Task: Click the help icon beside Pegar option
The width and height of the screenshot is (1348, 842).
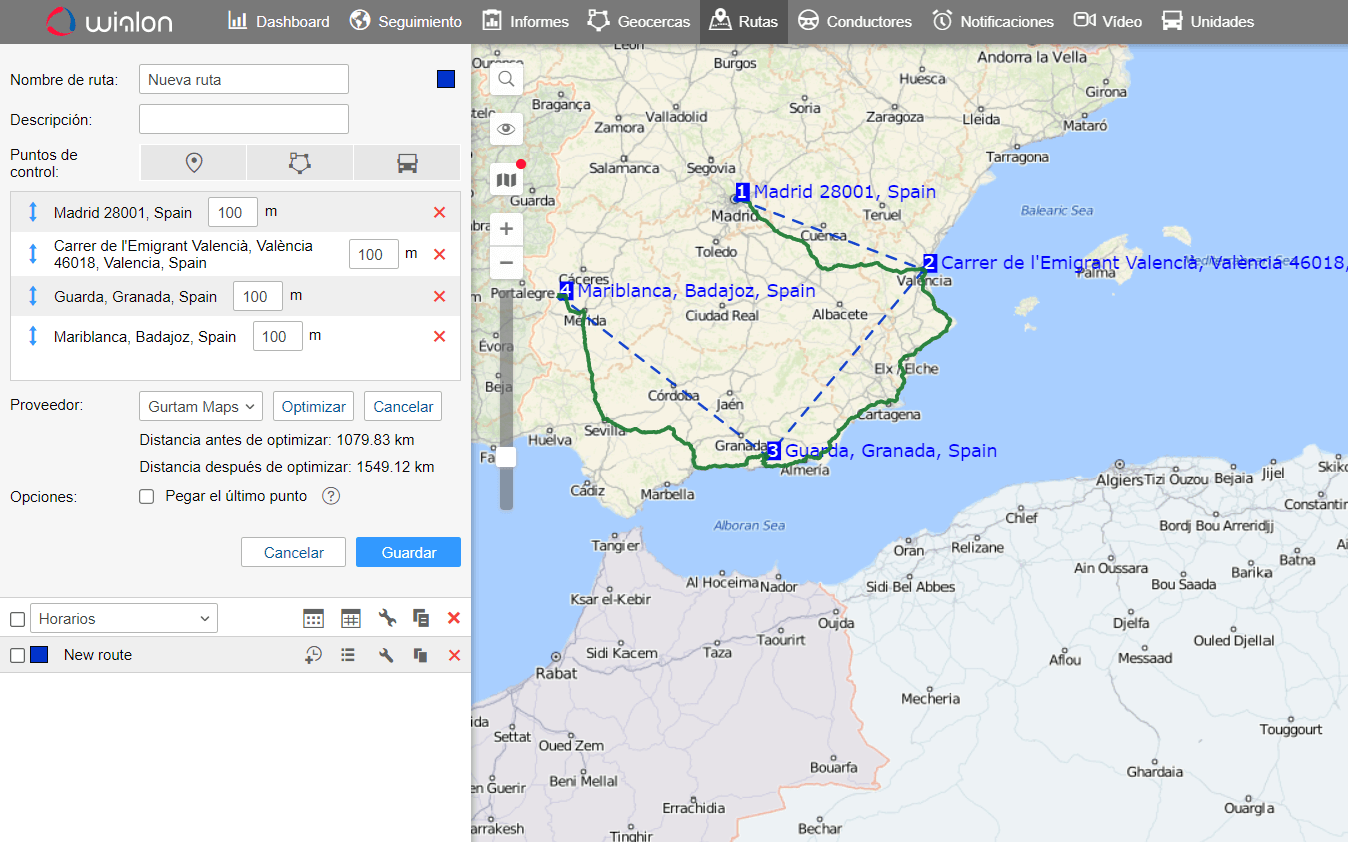Action: (x=331, y=496)
